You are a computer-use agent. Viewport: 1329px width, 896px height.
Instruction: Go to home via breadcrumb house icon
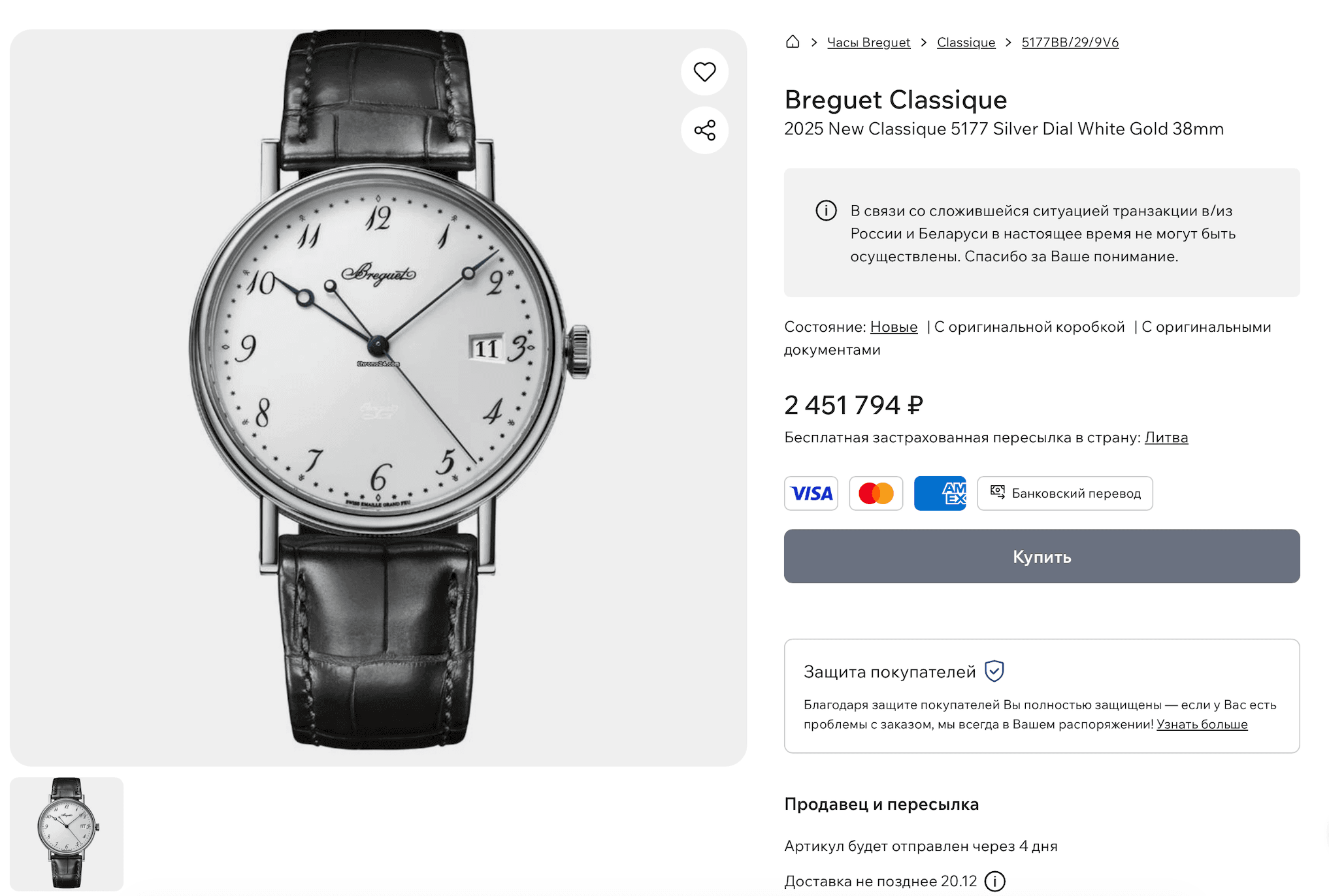pyautogui.click(x=793, y=42)
